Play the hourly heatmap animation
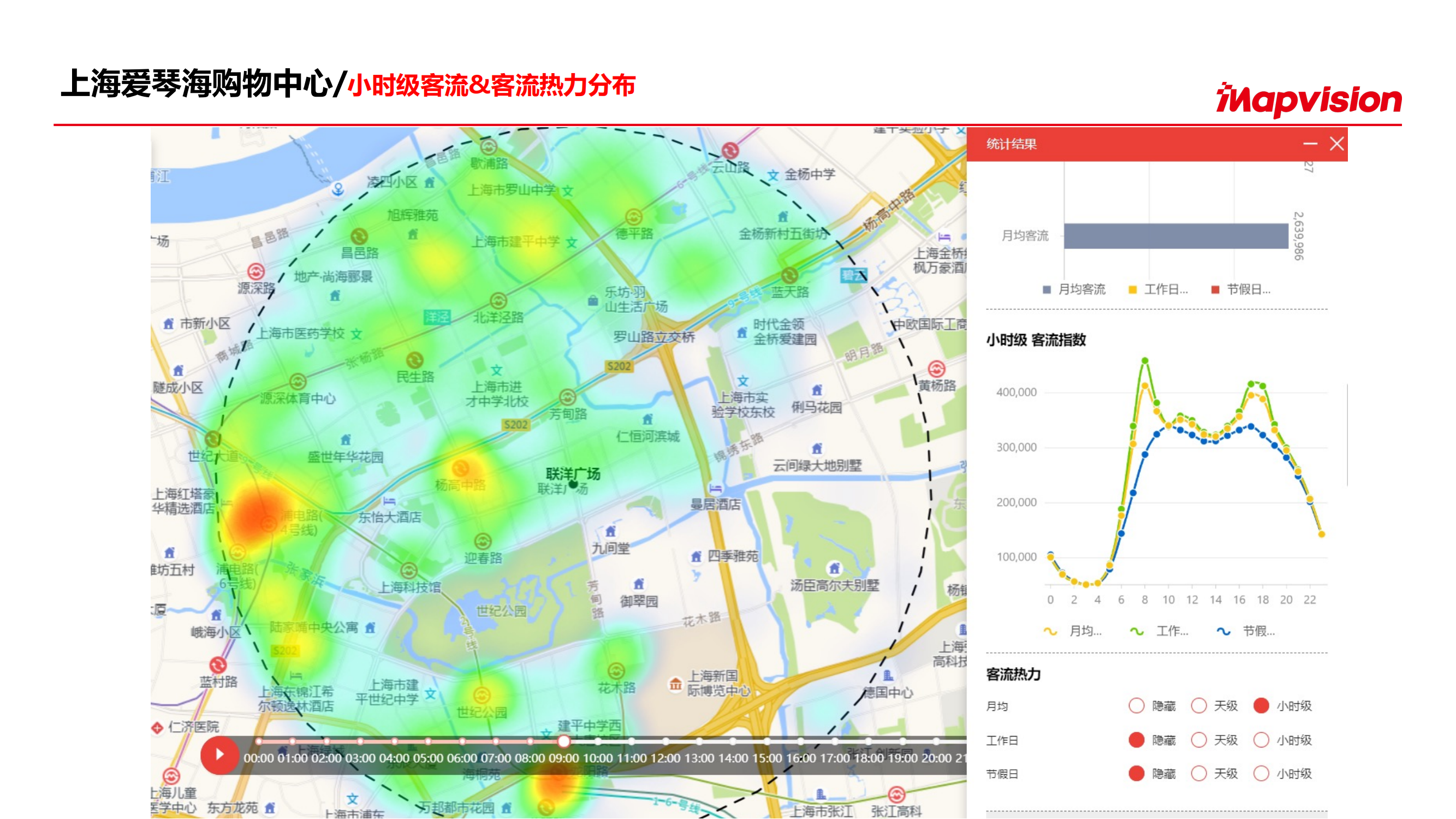 tap(220, 755)
